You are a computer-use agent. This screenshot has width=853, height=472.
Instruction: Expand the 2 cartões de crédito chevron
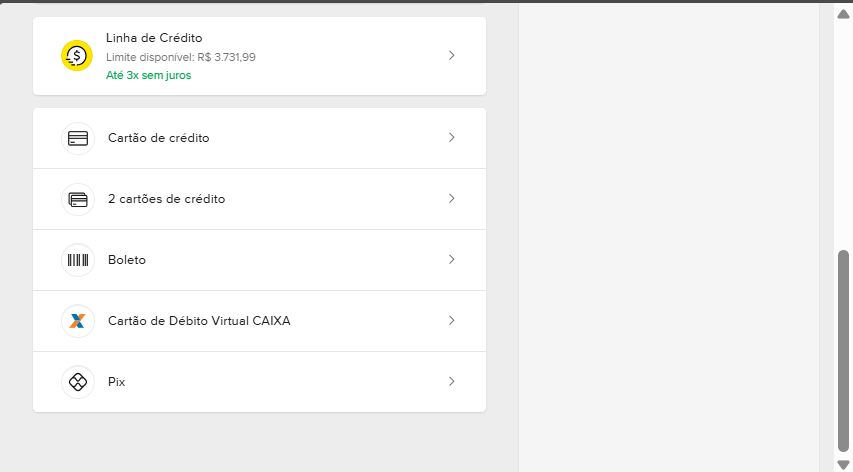pyautogui.click(x=452, y=199)
